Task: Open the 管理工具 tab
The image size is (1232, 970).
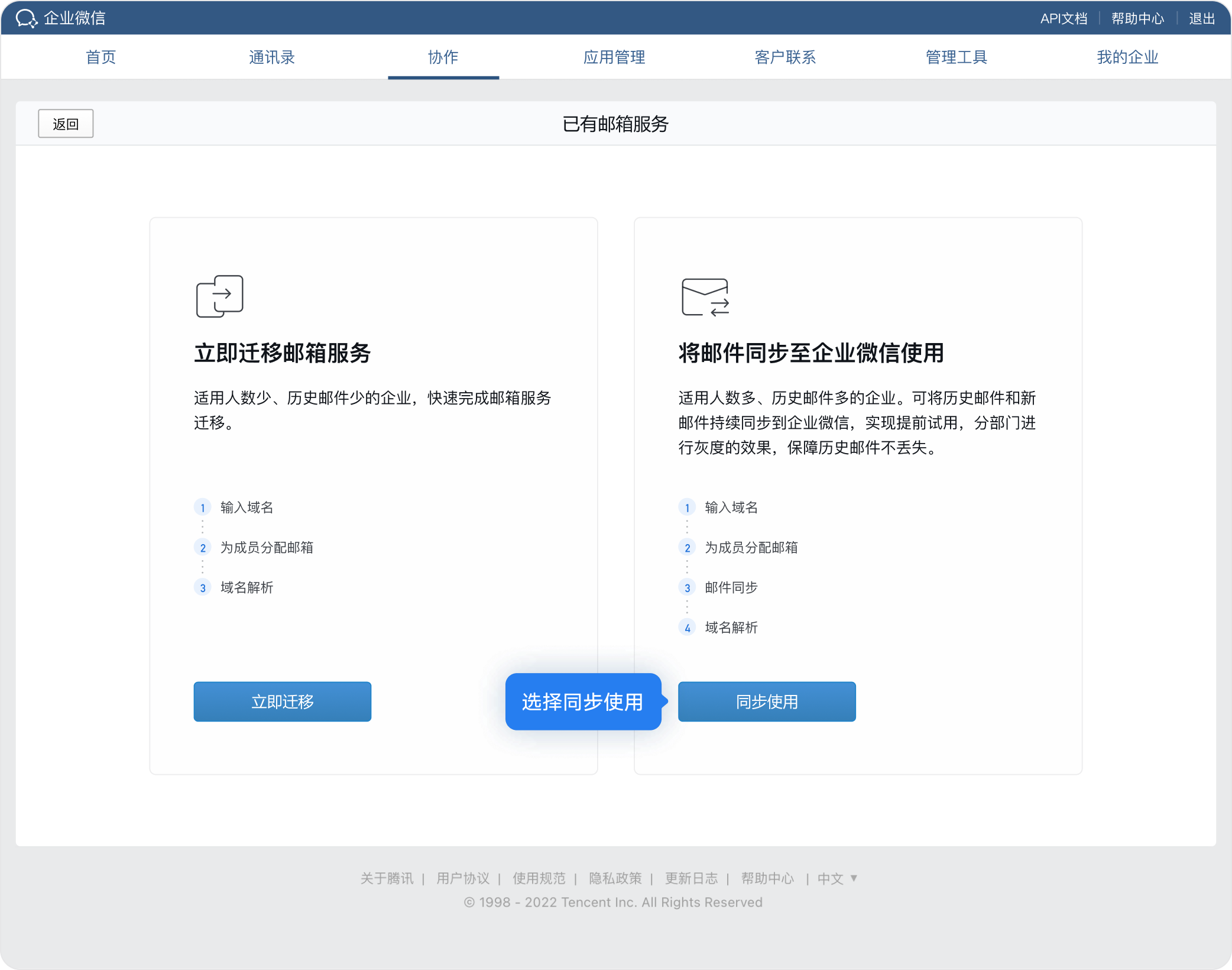Action: (957, 57)
